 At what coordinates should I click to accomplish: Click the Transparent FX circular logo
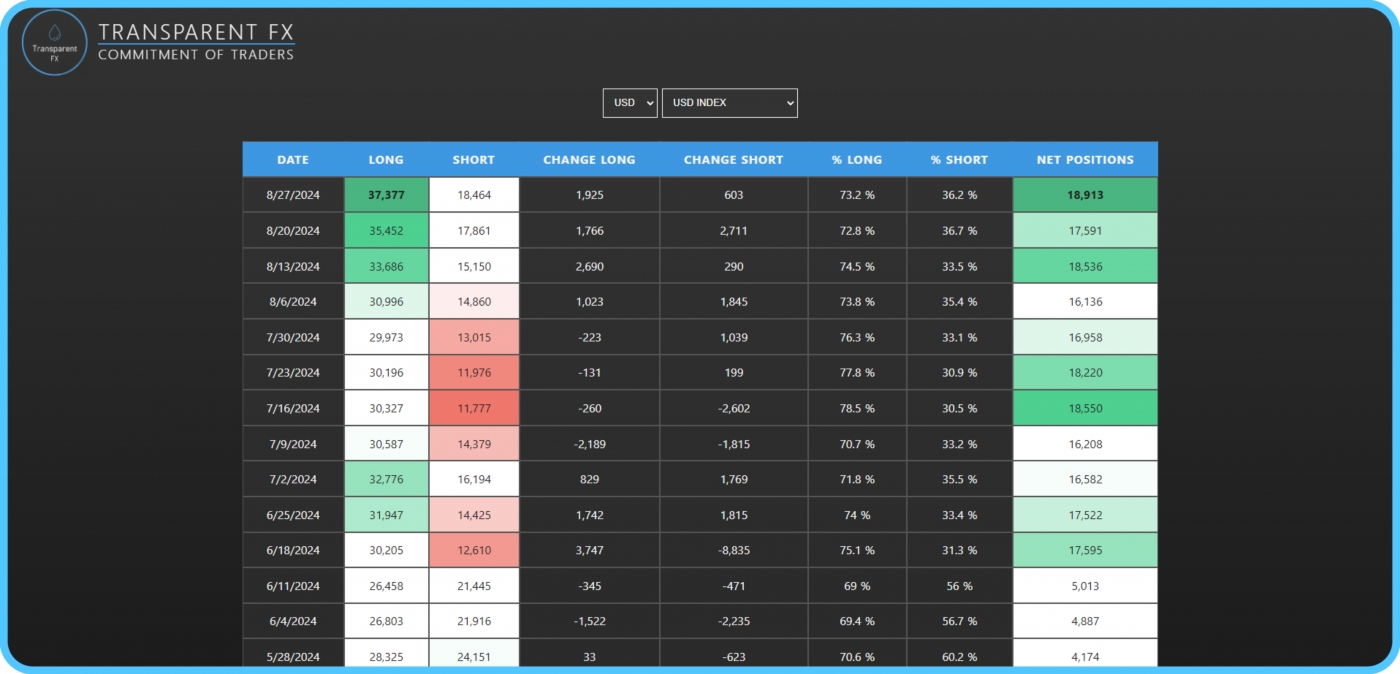(54, 43)
